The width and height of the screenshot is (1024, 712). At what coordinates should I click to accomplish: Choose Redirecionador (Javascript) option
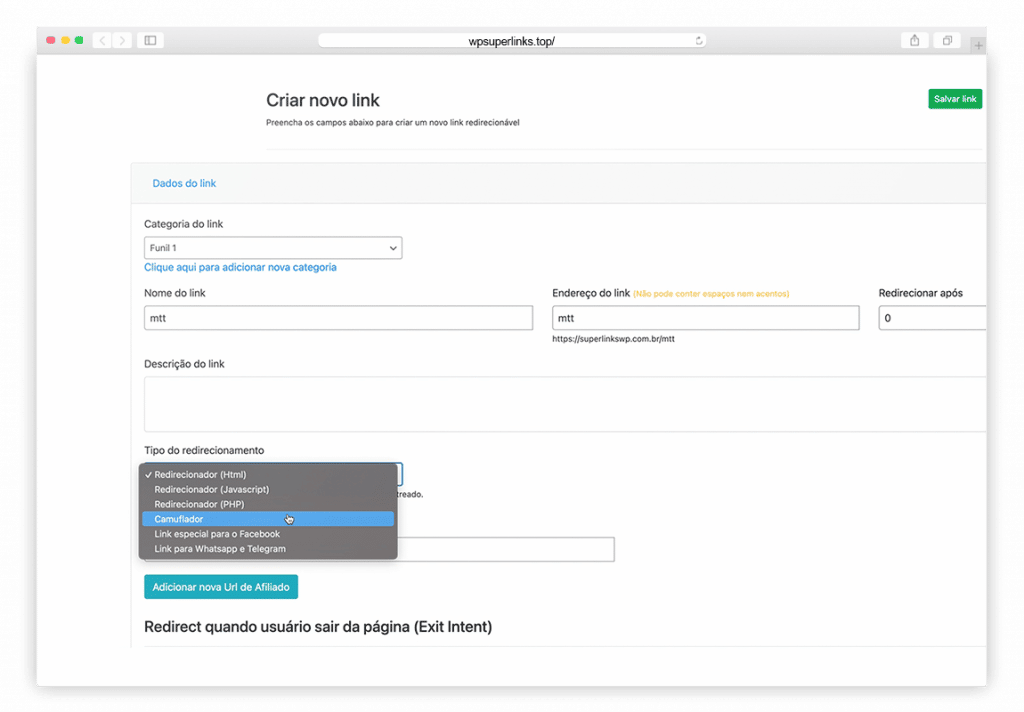[x=267, y=490]
